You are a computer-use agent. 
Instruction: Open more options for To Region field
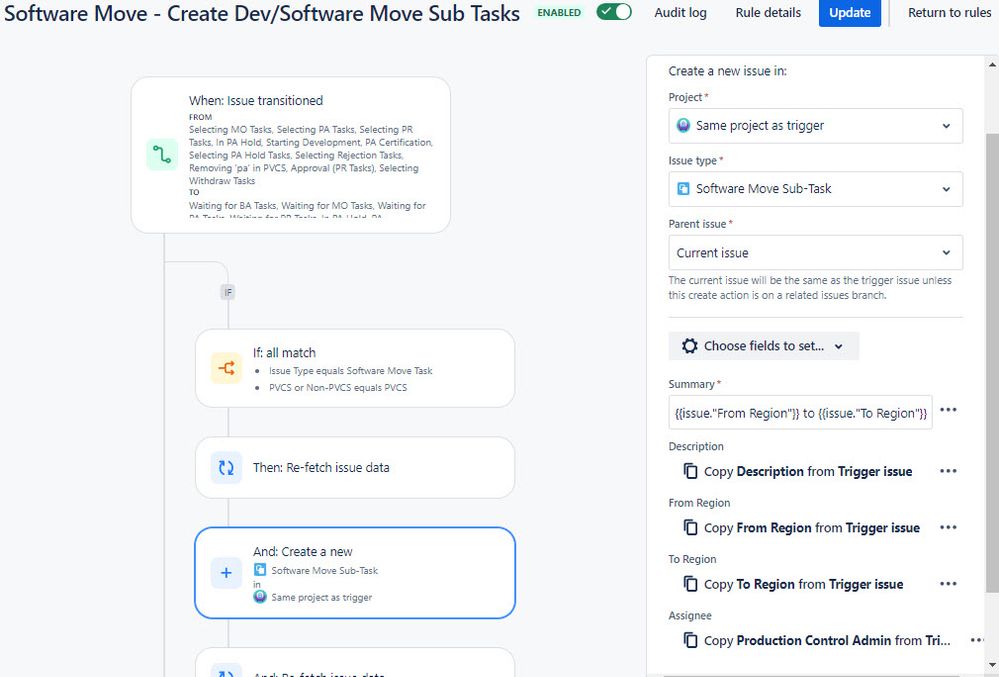point(948,584)
